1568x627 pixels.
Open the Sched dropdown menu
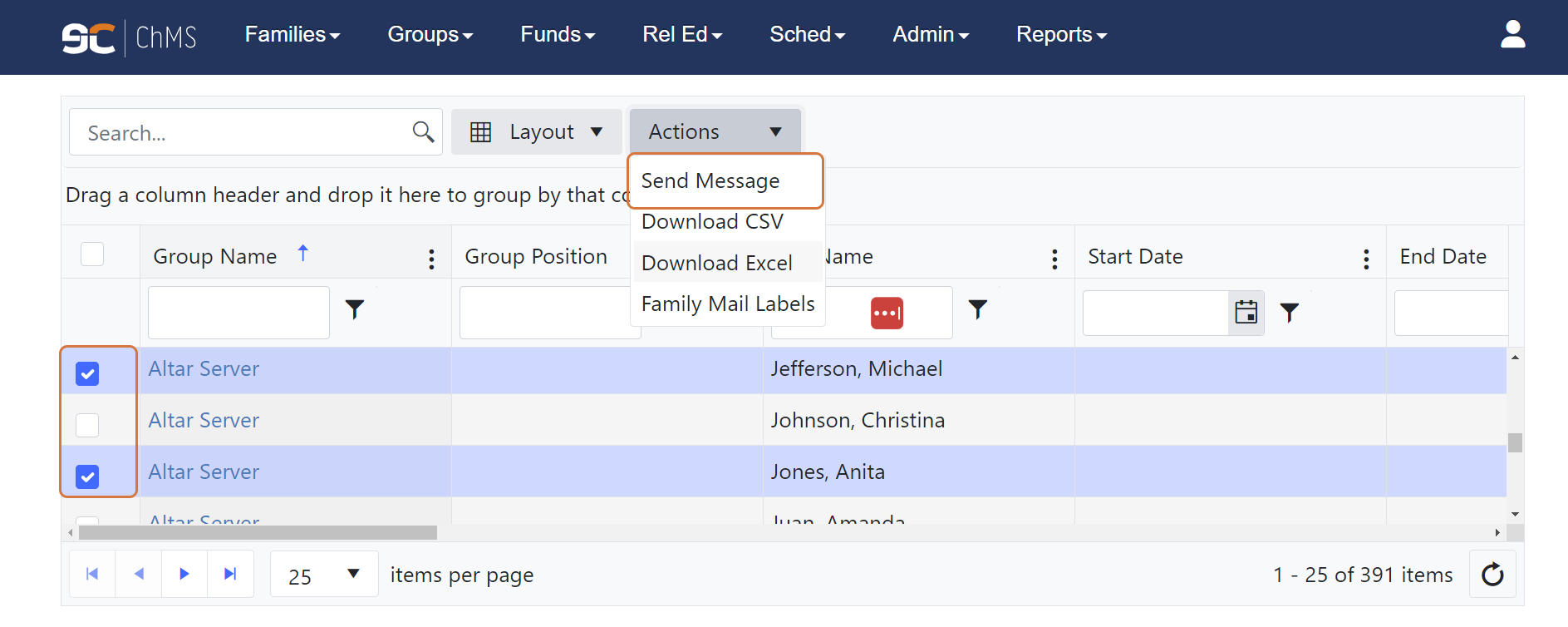pyautogui.click(x=807, y=34)
